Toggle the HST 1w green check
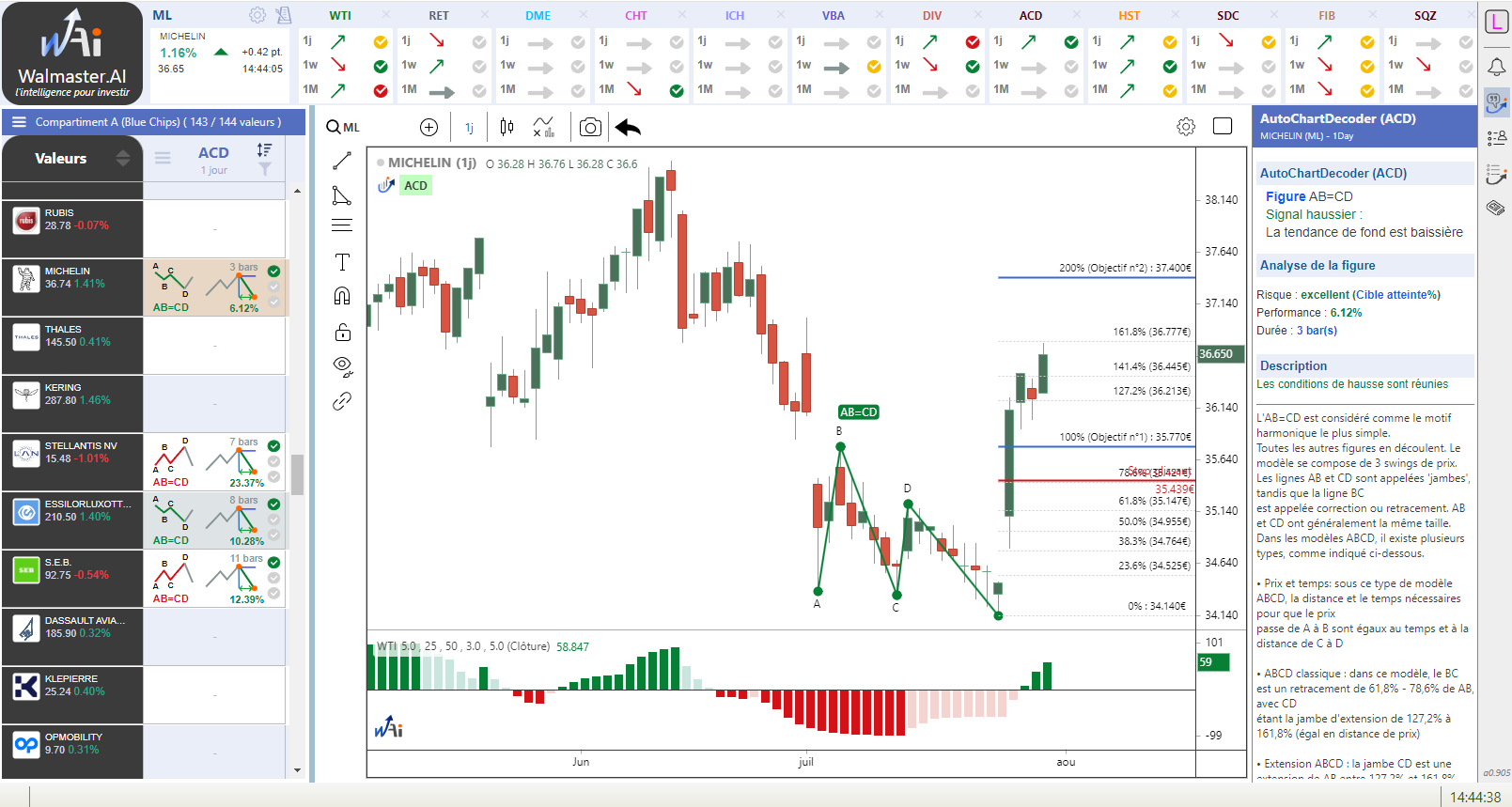The height and width of the screenshot is (807, 1512). [1170, 66]
